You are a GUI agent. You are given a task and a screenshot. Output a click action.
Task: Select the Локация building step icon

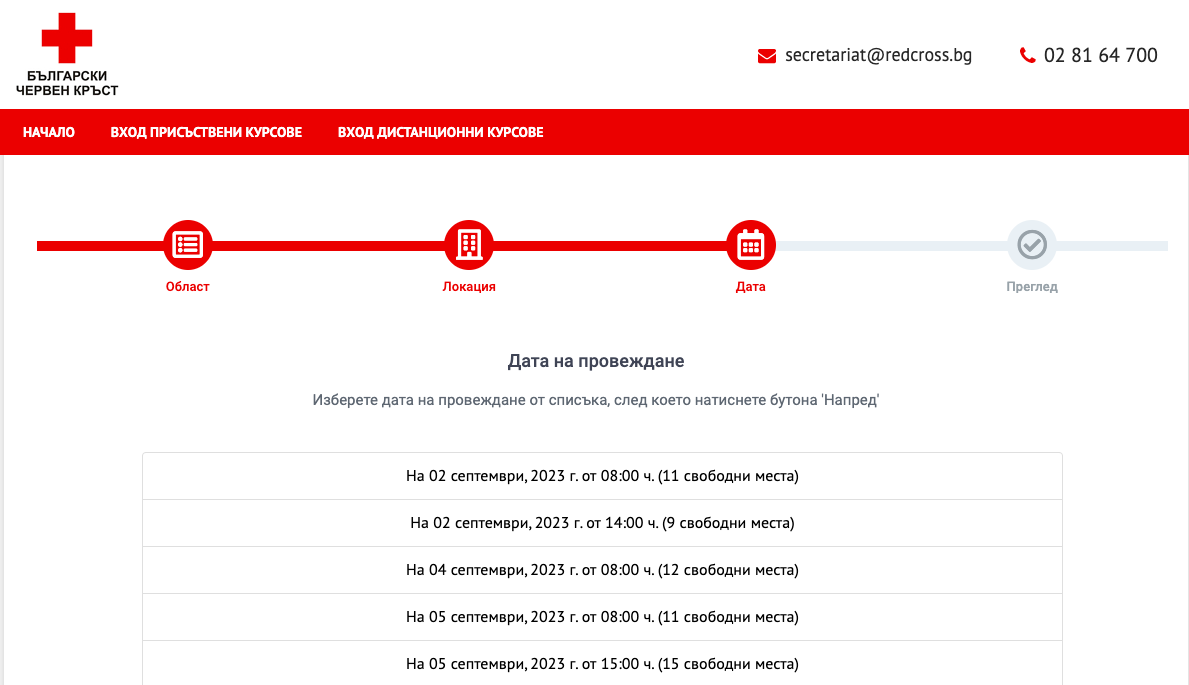[468, 244]
